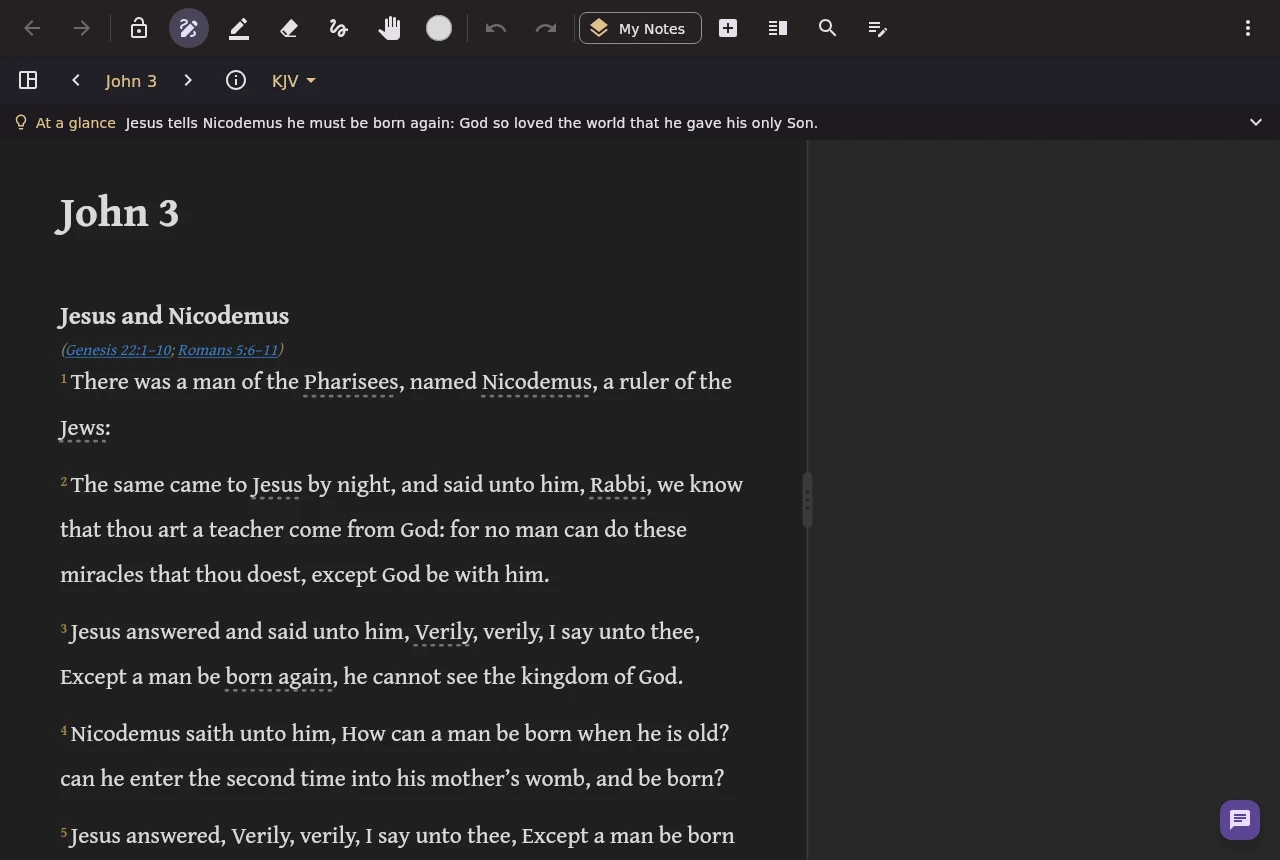Viewport: 1280px width, 860px height.
Task: Open Genesis 22:1–10 cross reference
Action: 118,350
